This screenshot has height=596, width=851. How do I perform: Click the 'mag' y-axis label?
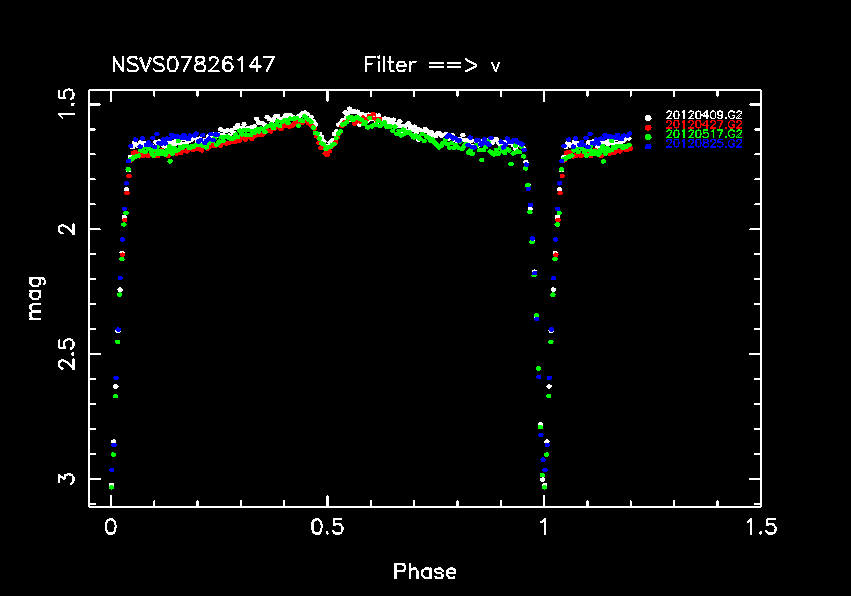pyautogui.click(x=35, y=298)
